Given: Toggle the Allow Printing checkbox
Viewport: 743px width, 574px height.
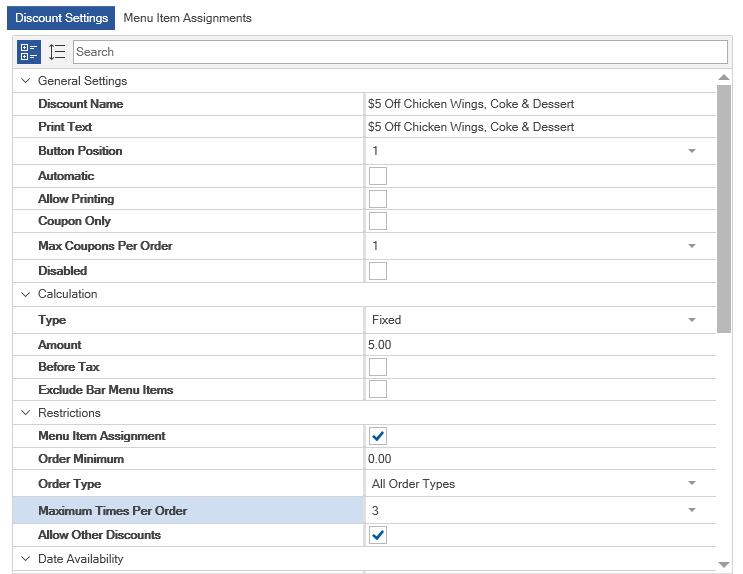Looking at the screenshot, I should [x=378, y=199].
